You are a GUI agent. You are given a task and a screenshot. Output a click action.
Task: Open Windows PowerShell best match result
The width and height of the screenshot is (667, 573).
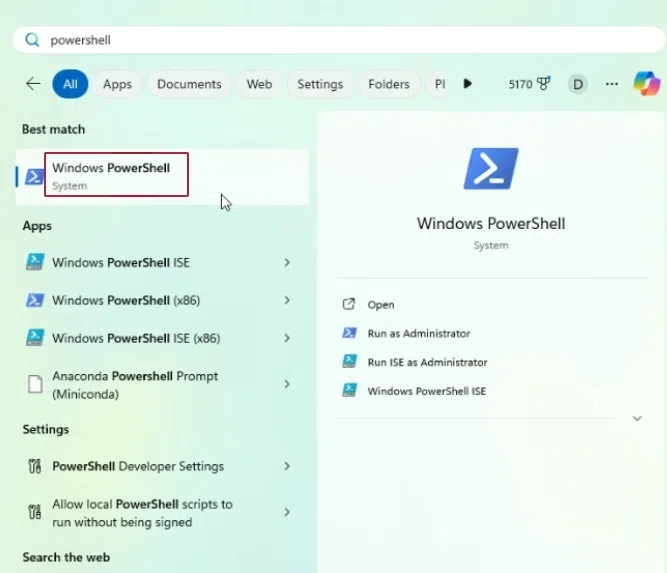coord(162,177)
